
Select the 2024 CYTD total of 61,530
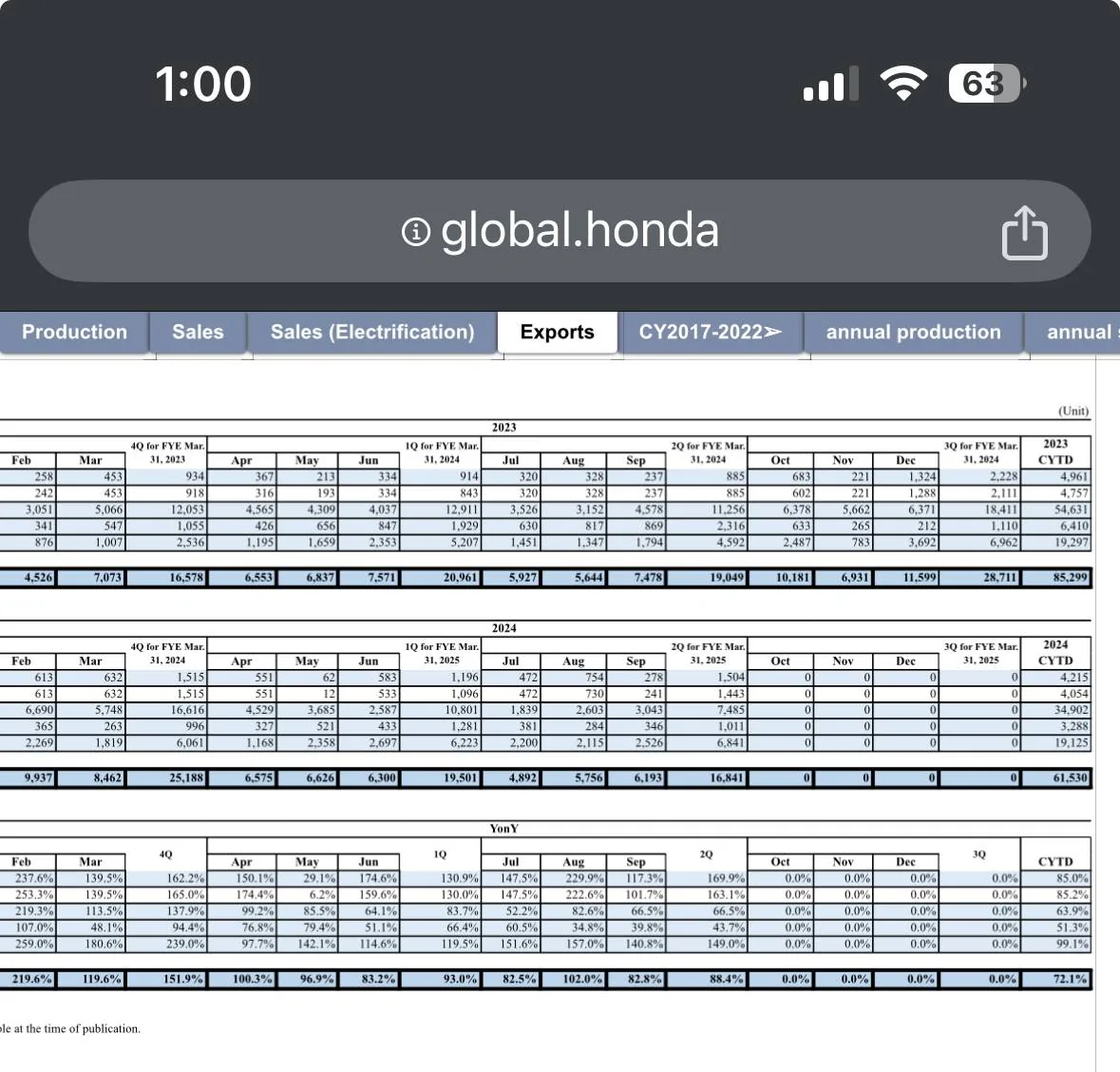coord(1062,777)
